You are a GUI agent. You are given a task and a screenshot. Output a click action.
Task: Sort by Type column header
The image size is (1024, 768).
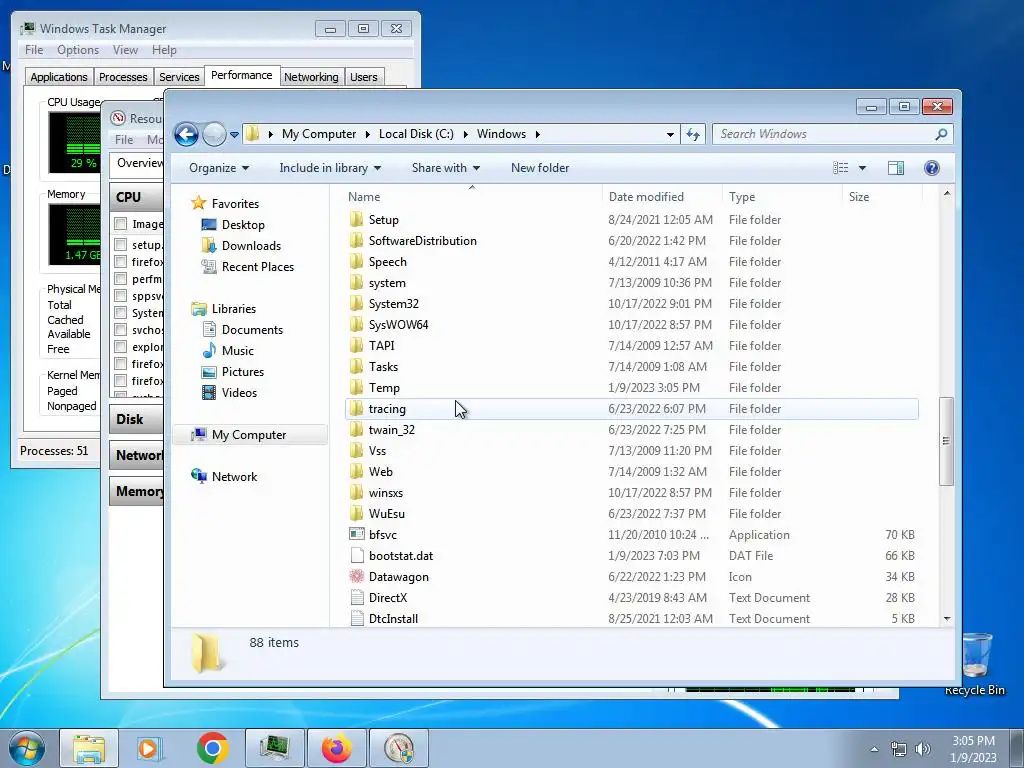pyautogui.click(x=742, y=197)
